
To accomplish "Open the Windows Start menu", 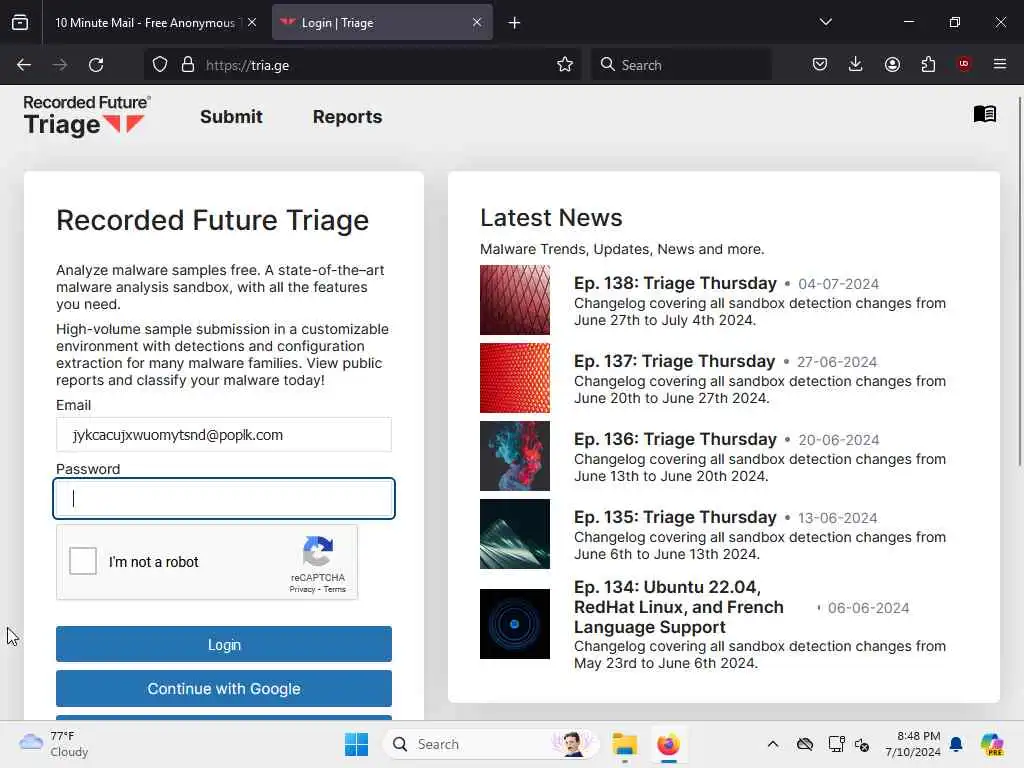I will 357,744.
